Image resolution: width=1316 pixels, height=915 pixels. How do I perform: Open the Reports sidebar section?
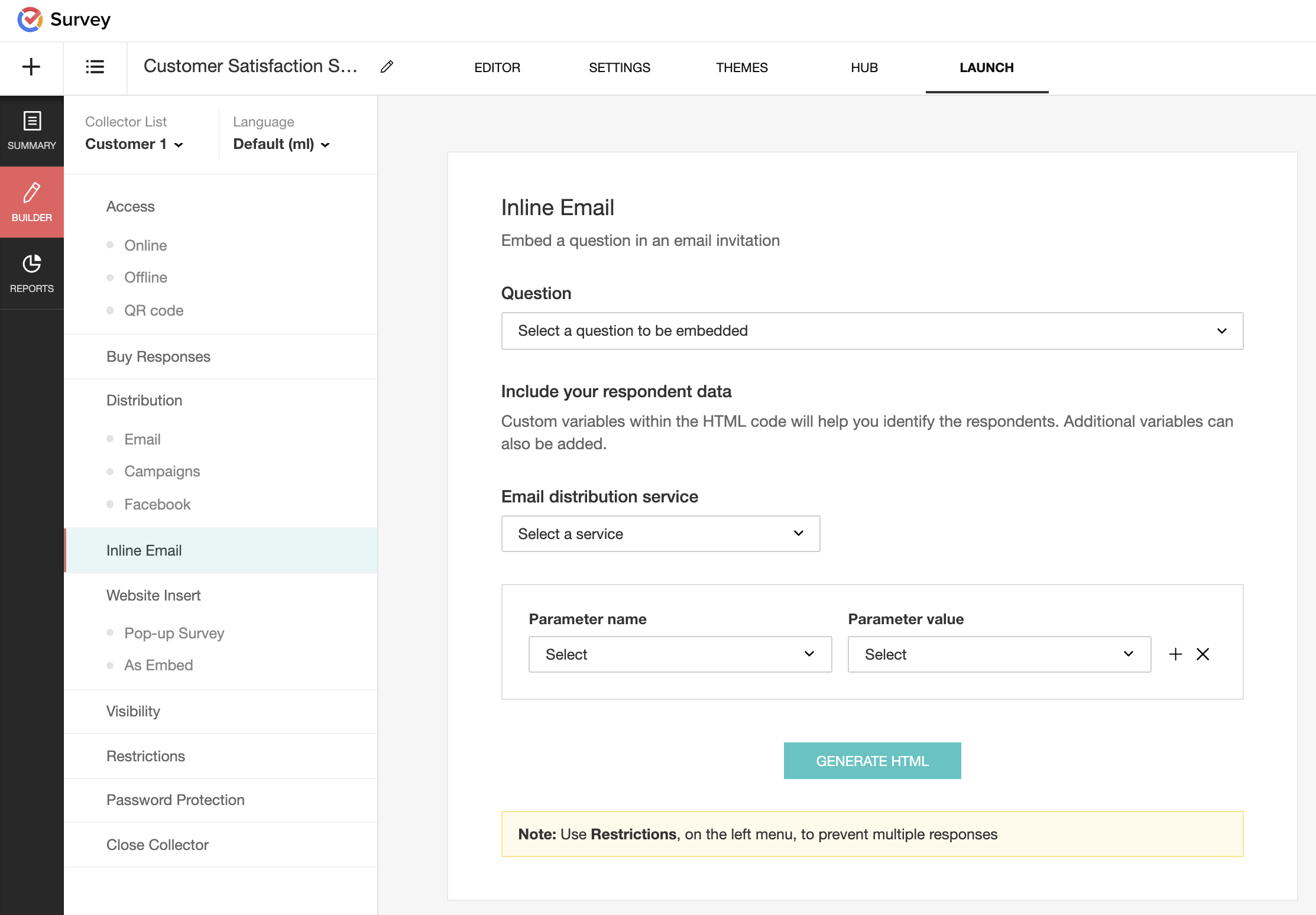point(31,274)
